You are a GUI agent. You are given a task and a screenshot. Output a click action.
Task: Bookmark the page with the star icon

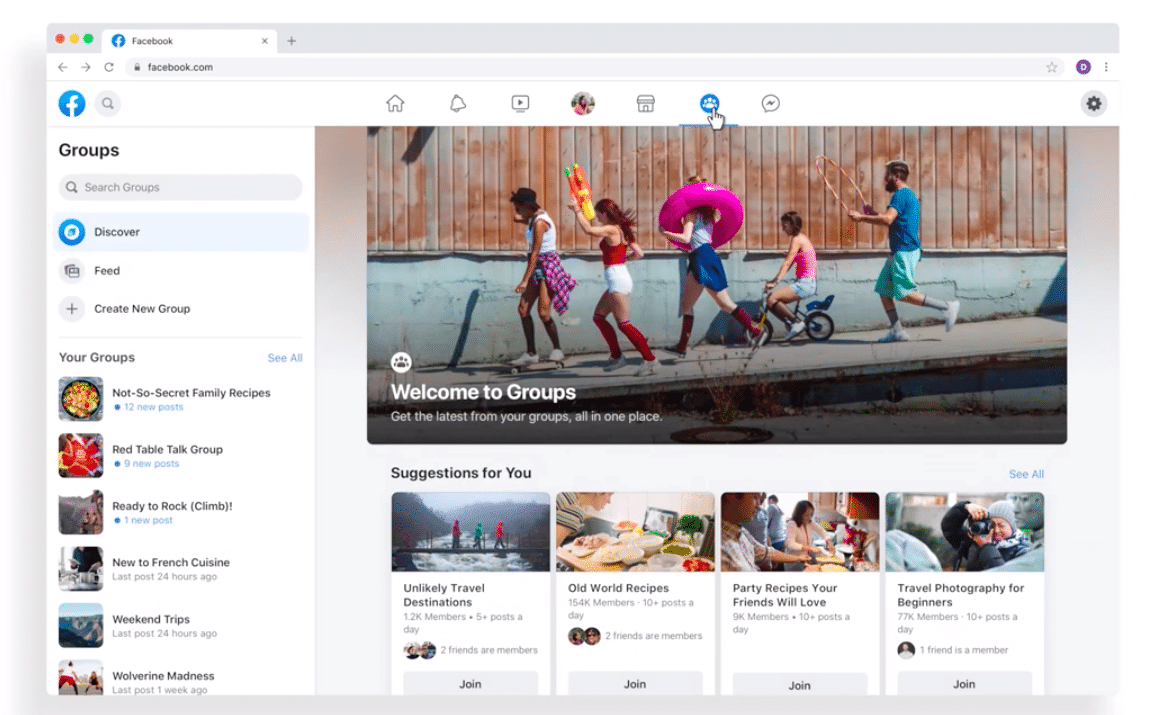coord(1051,67)
